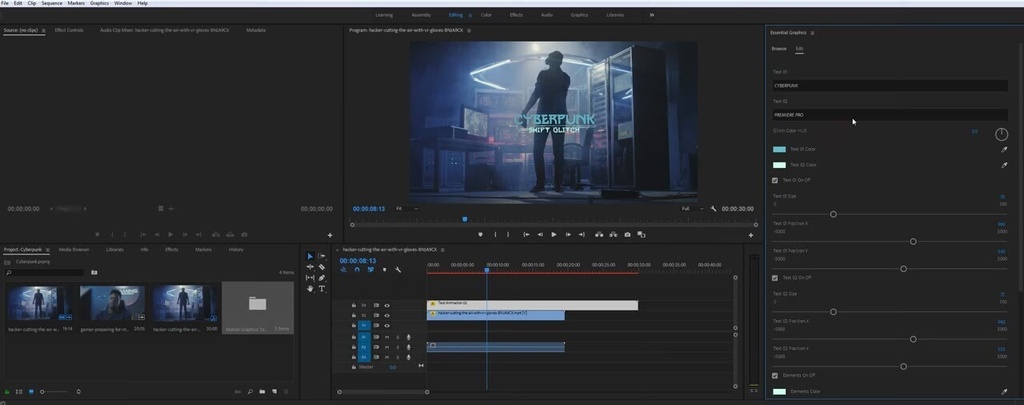Open timeline sequence panel menu
This screenshot has width=1024, height=405.
click(442, 250)
